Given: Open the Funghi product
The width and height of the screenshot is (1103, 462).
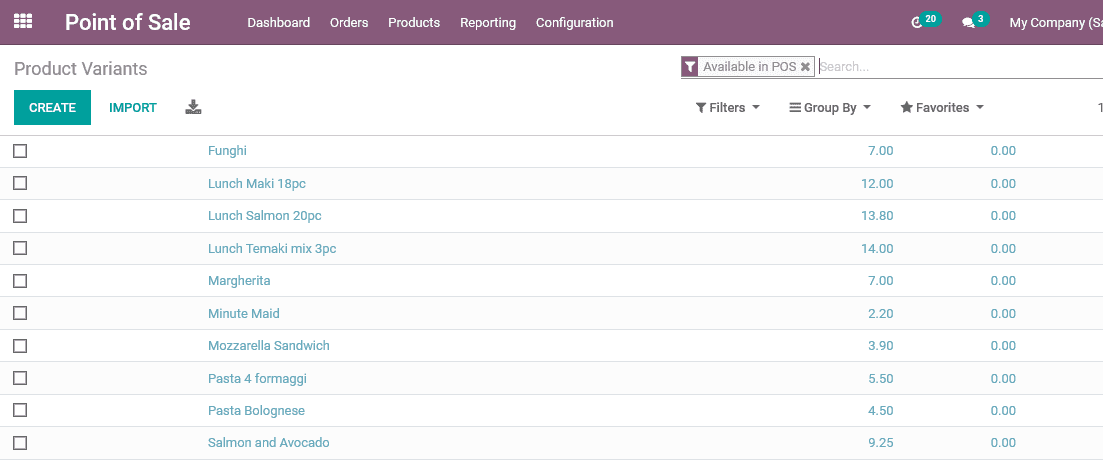Looking at the screenshot, I should point(227,150).
